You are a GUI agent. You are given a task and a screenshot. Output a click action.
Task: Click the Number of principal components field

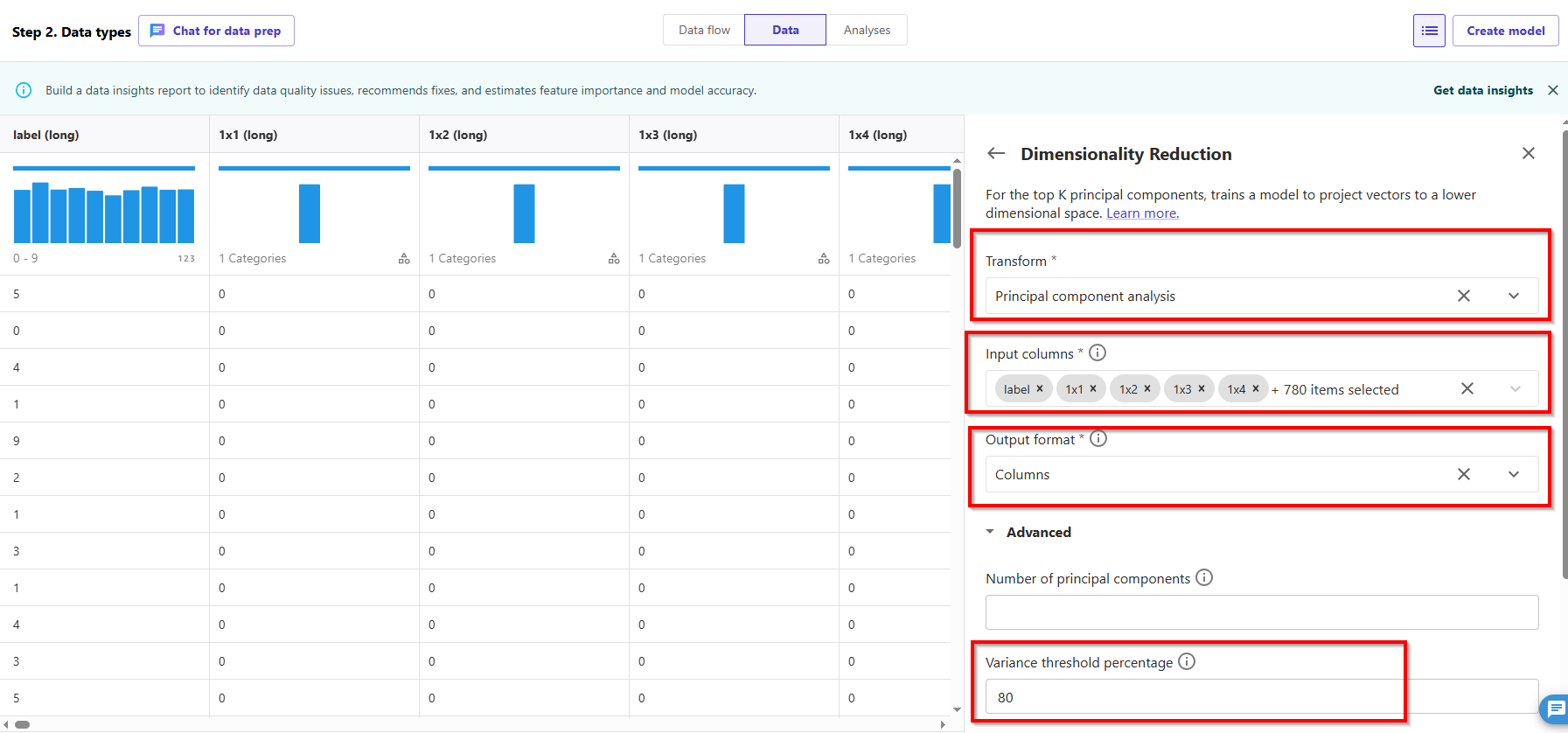click(1261, 612)
